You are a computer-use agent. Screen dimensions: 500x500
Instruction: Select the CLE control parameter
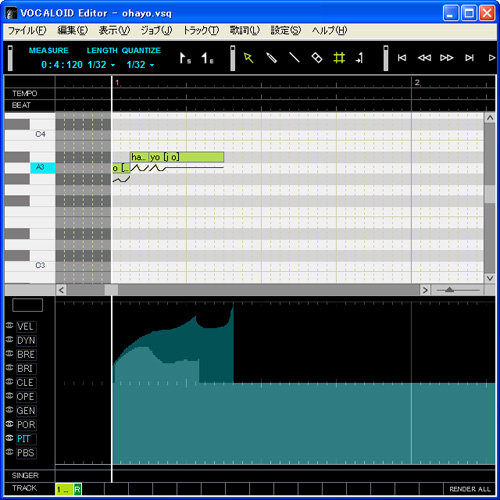point(25,382)
